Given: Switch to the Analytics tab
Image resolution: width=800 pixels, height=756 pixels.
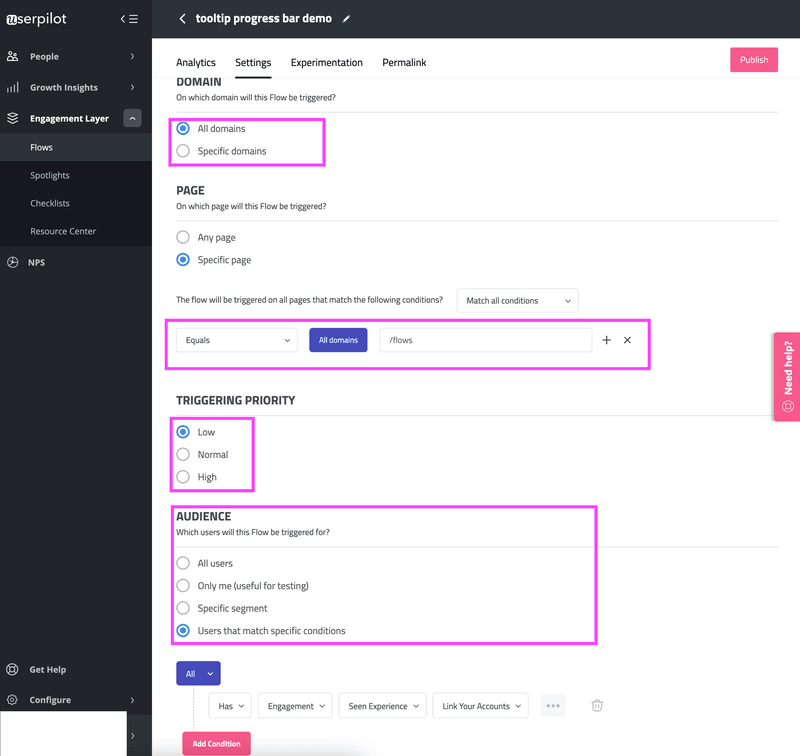Looking at the screenshot, I should (196, 62).
